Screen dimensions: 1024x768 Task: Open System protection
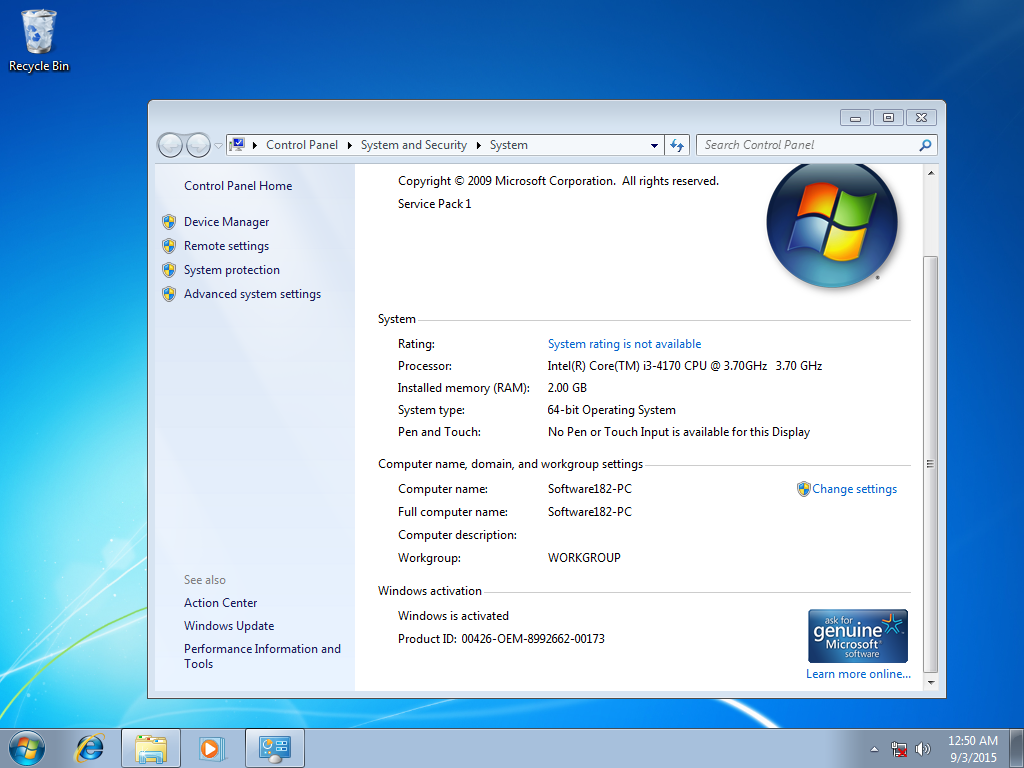point(231,270)
